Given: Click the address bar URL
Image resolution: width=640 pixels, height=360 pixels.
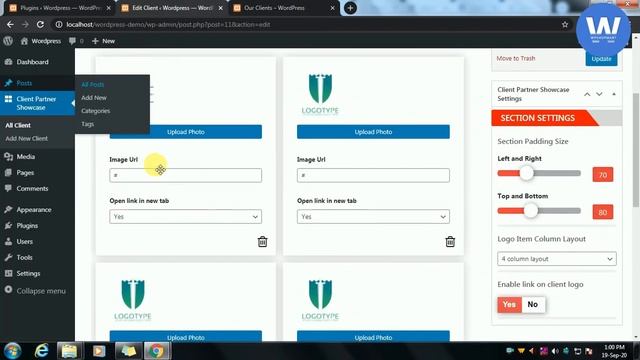Looking at the screenshot, I should pos(168,24).
